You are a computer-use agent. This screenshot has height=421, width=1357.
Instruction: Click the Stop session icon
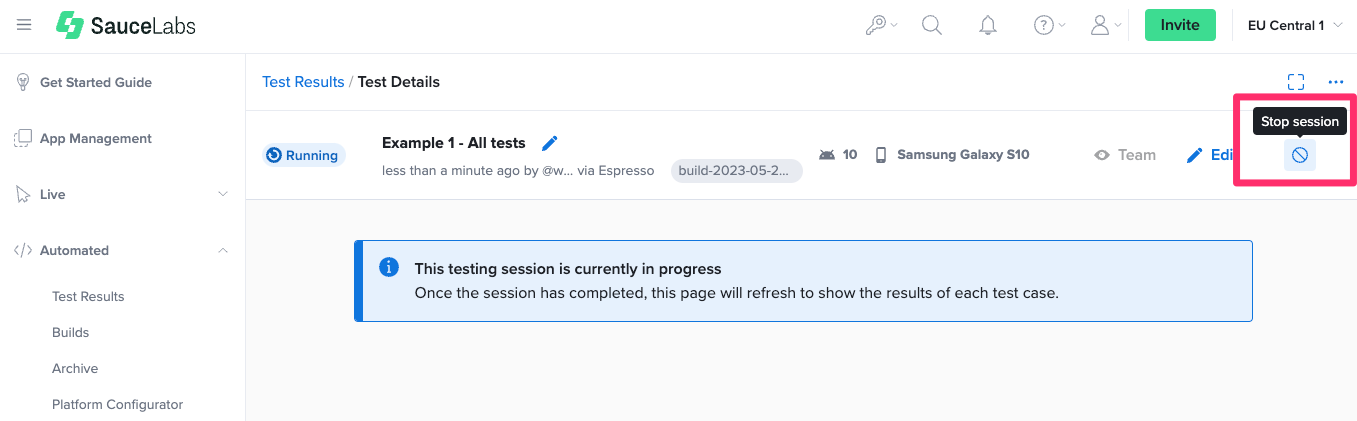[x=1300, y=155]
